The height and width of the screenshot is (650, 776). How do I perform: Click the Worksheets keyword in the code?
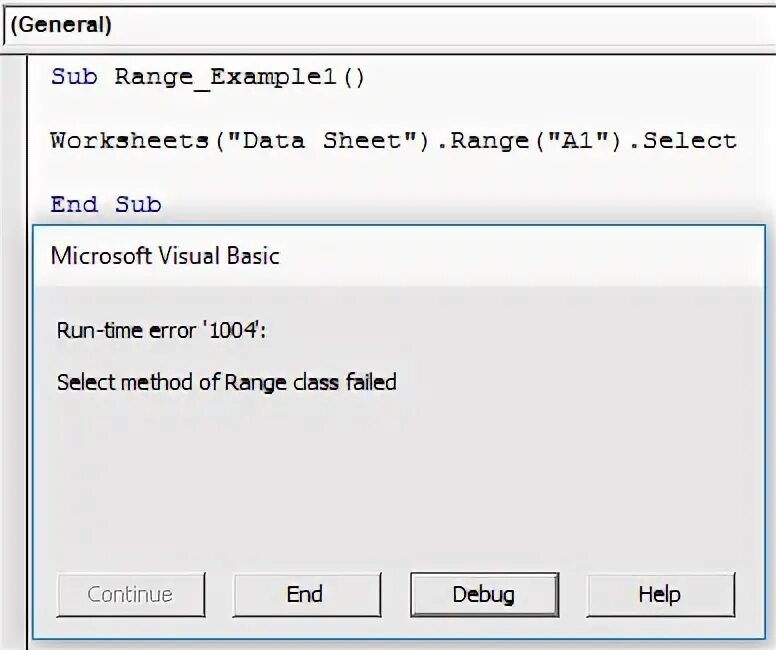coord(129,140)
